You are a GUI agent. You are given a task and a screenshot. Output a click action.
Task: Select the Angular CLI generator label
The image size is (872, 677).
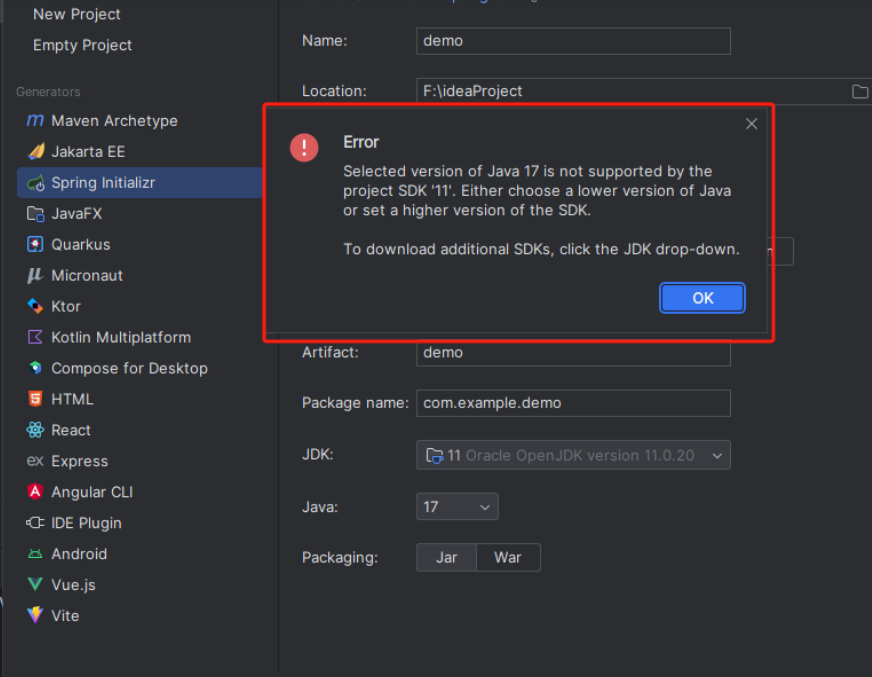pyautogui.click(x=92, y=492)
